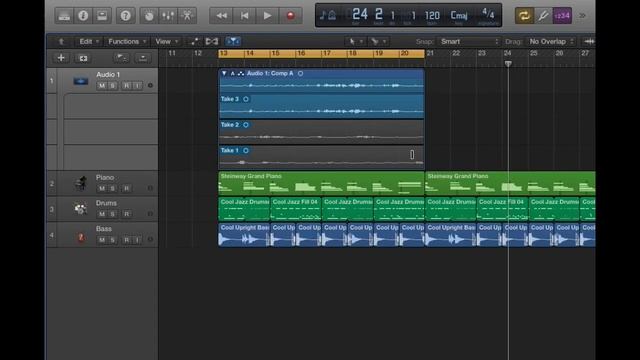Viewport: 640px width, 360px height.
Task: Record-enable the Audio 1 track
Action: coord(127,86)
